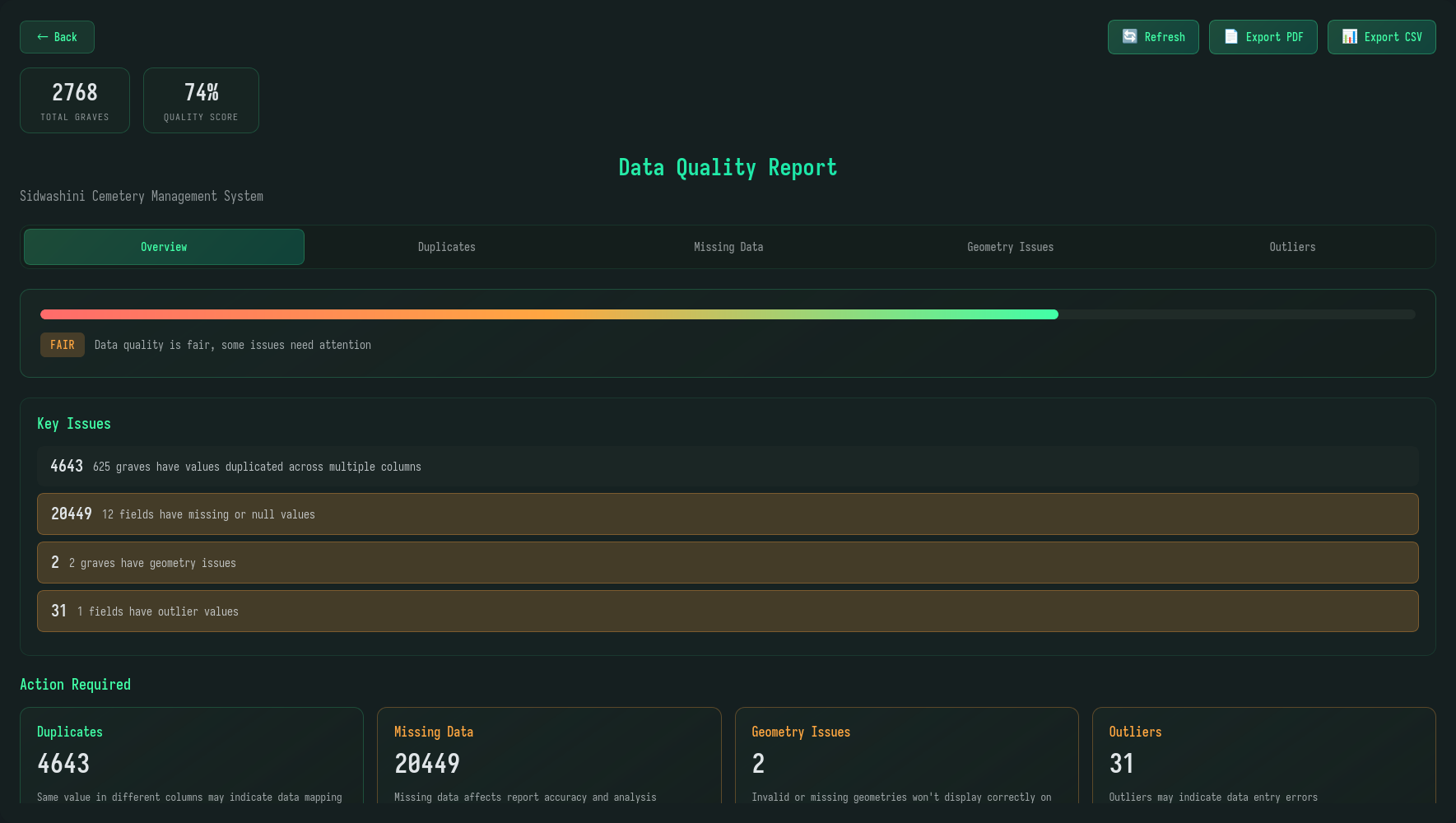Click the missing or null values issue row
Image resolution: width=1456 pixels, height=823 pixels.
tap(728, 514)
